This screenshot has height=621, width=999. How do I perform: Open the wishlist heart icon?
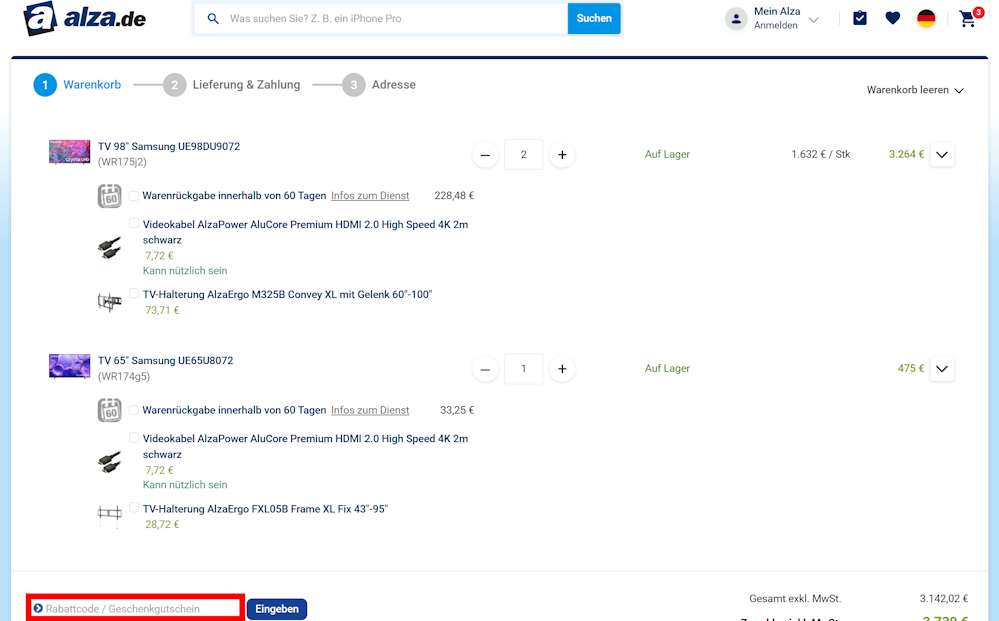893,18
